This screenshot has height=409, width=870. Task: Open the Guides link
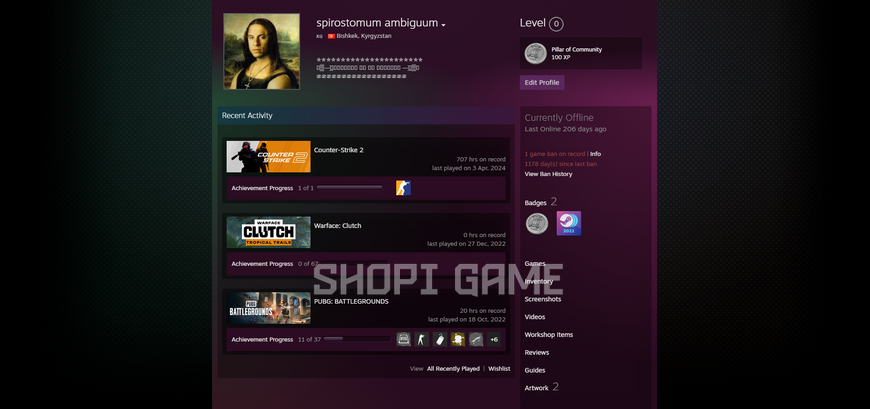[x=535, y=370]
